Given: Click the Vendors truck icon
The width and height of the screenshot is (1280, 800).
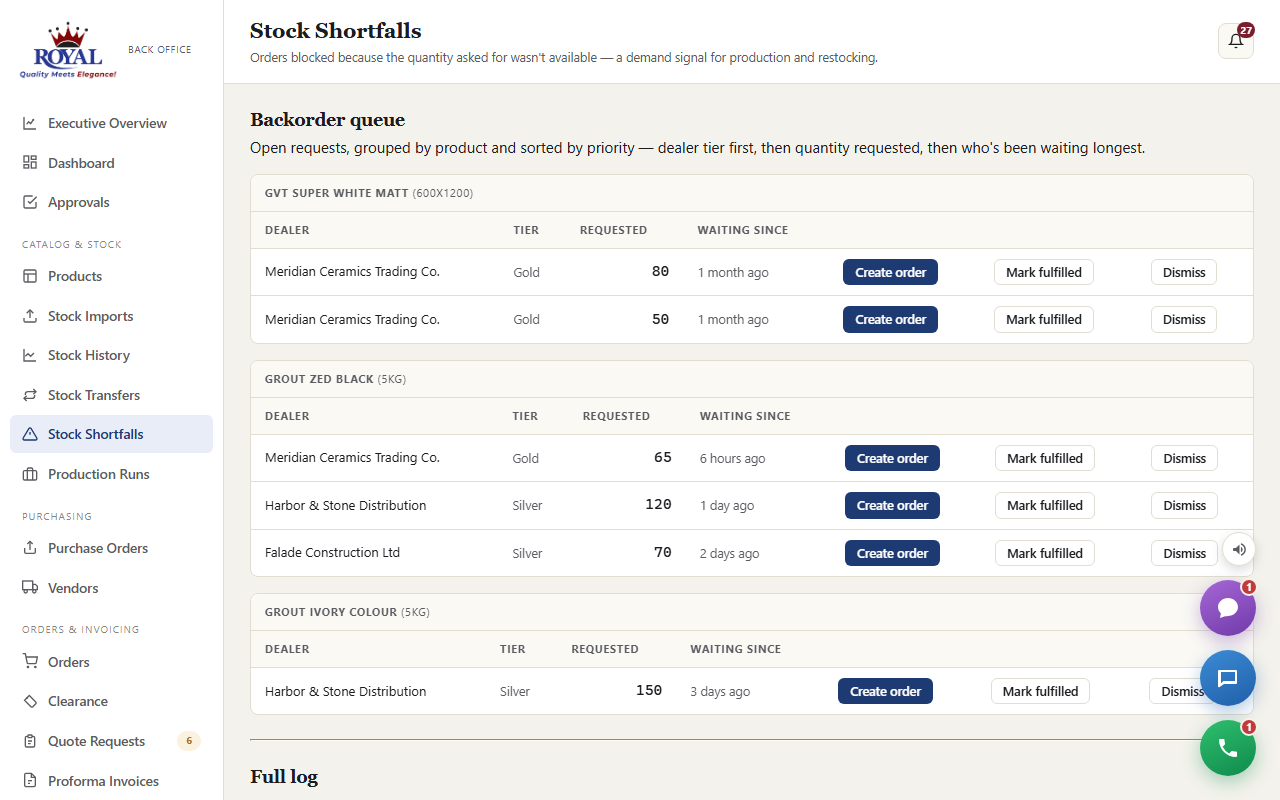Looking at the screenshot, I should (30, 588).
